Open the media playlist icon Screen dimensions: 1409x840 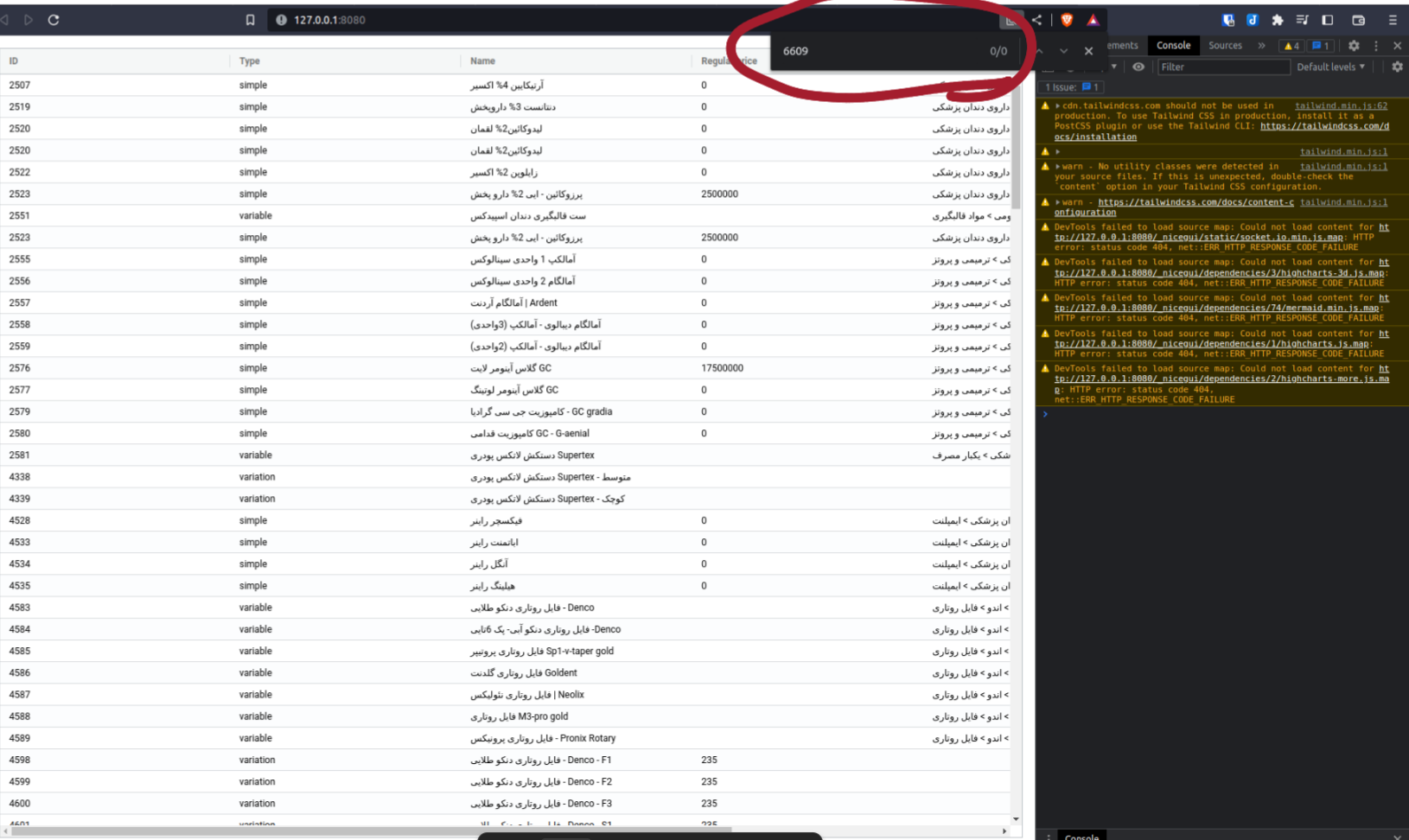(x=1304, y=20)
